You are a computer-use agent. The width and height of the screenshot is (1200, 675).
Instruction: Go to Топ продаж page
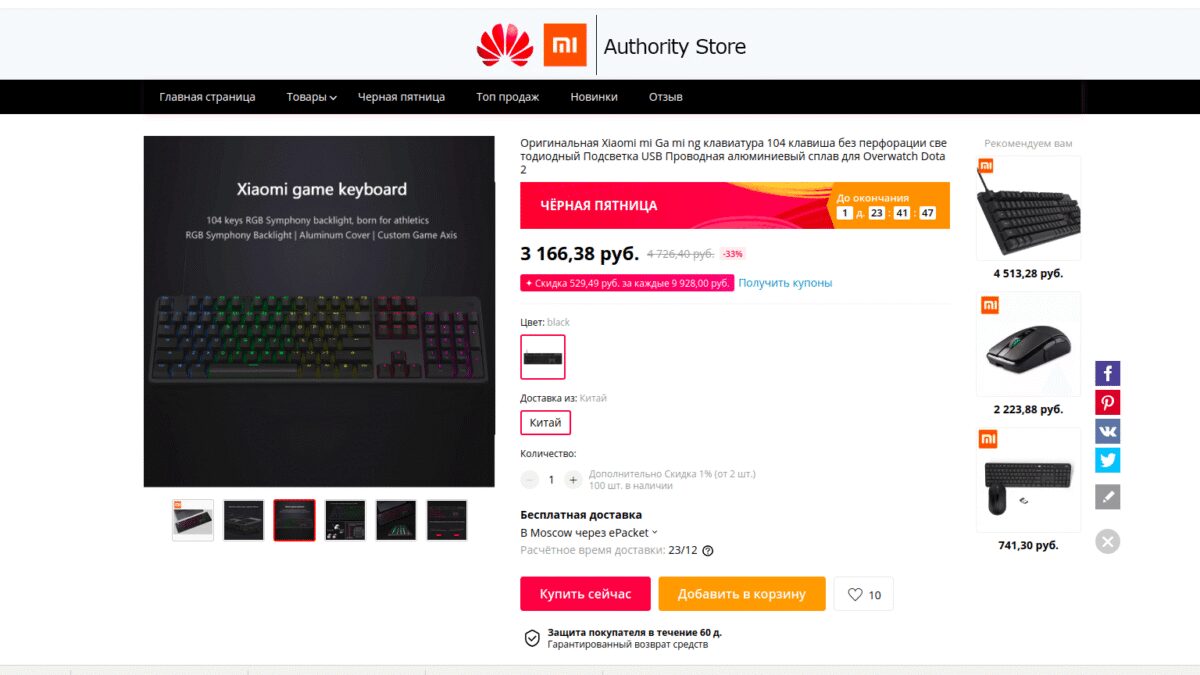tap(507, 97)
